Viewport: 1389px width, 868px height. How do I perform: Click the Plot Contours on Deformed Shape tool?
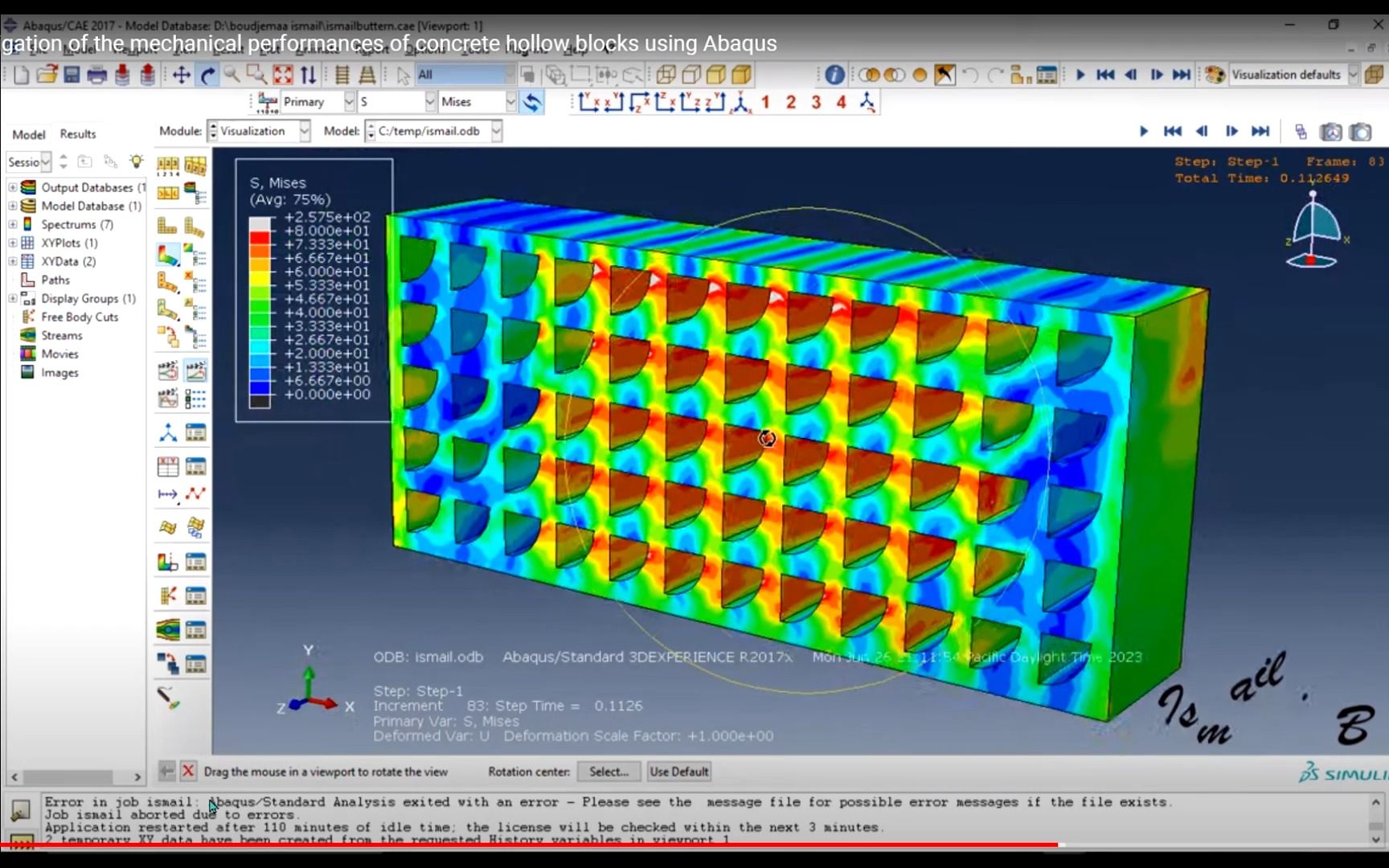point(168,256)
